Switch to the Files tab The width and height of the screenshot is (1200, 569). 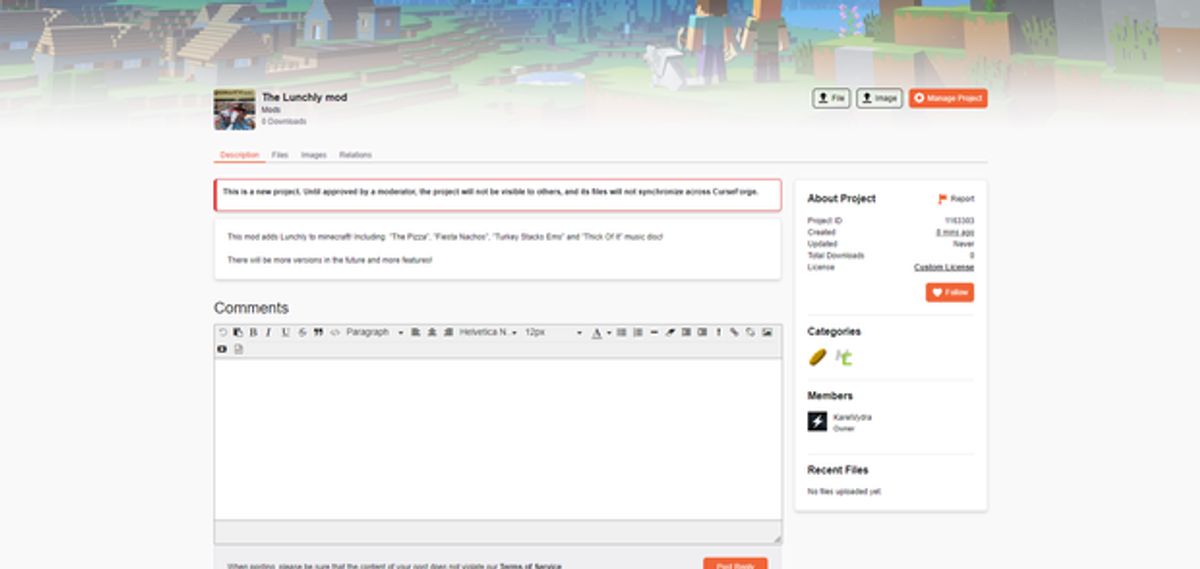pyautogui.click(x=280, y=155)
